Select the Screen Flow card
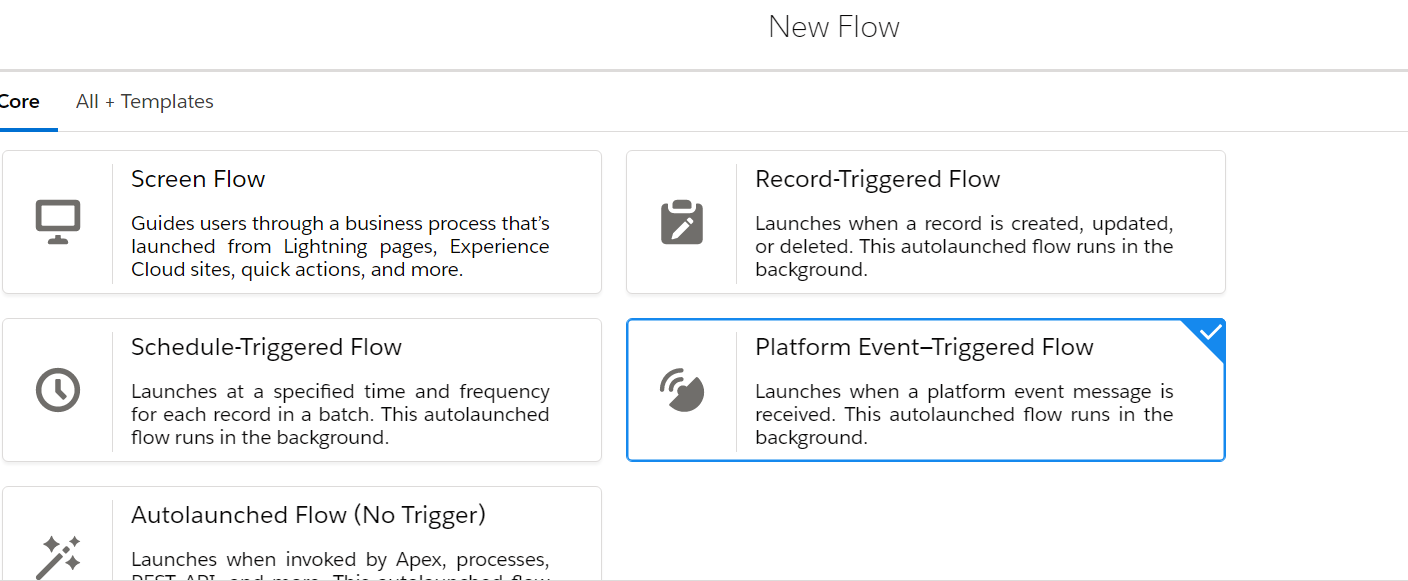This screenshot has height=581, width=1408. 300,221
